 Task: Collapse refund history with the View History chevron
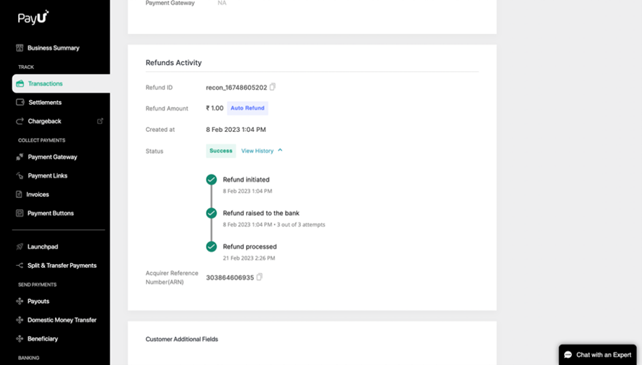[280, 150]
